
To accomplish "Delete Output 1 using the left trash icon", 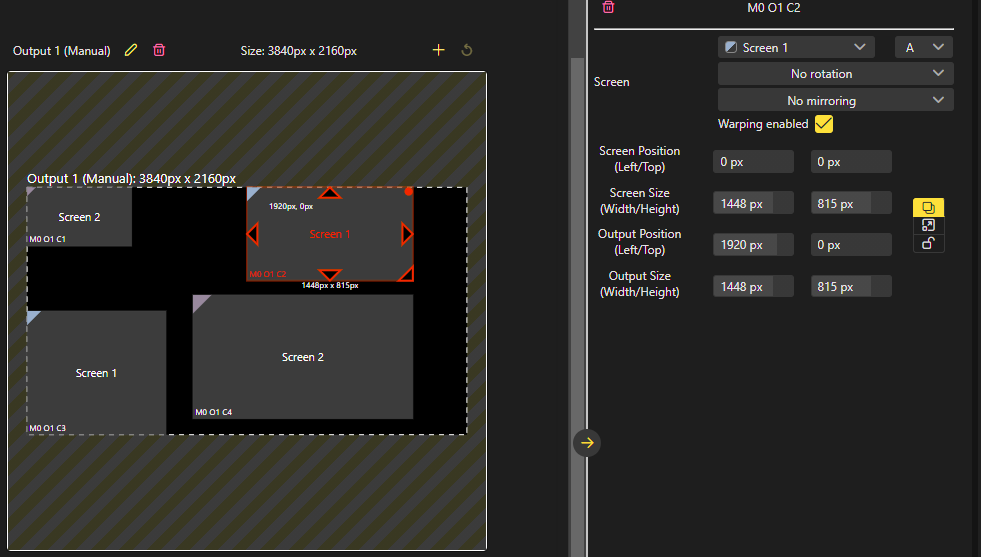I will point(159,50).
